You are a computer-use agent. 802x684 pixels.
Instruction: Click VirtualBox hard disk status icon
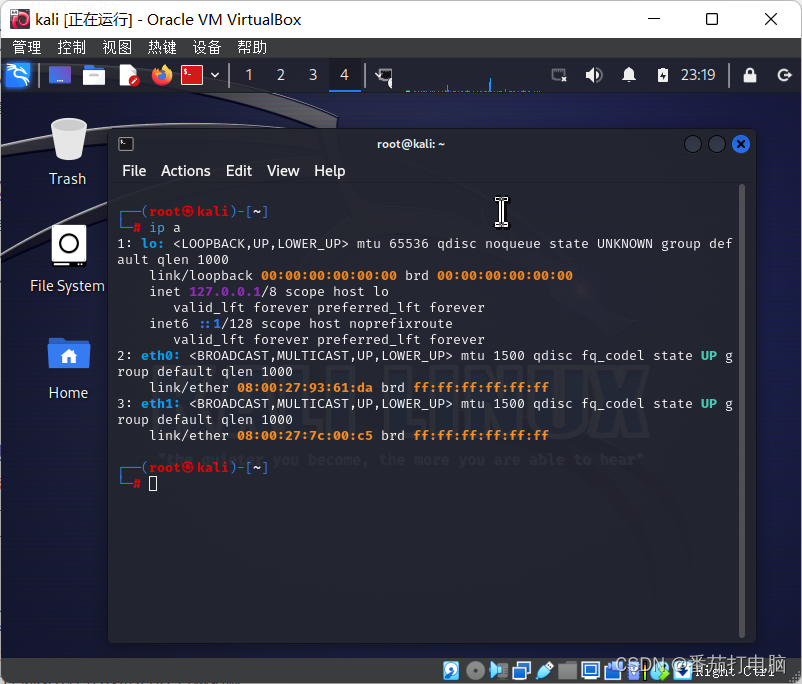click(x=451, y=670)
